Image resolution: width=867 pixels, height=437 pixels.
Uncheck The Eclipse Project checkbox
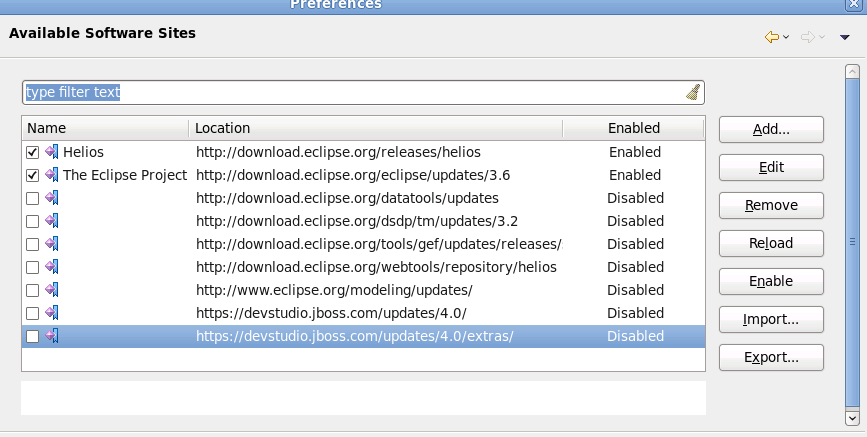(x=32, y=175)
